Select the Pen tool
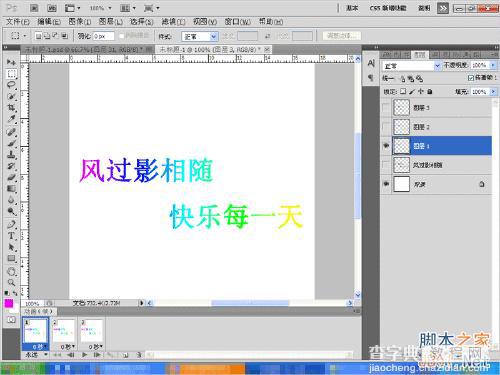 (x=11, y=225)
